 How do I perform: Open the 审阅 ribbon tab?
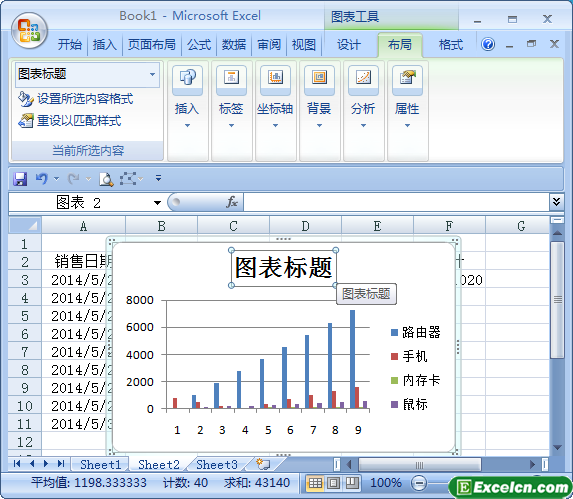[x=269, y=45]
